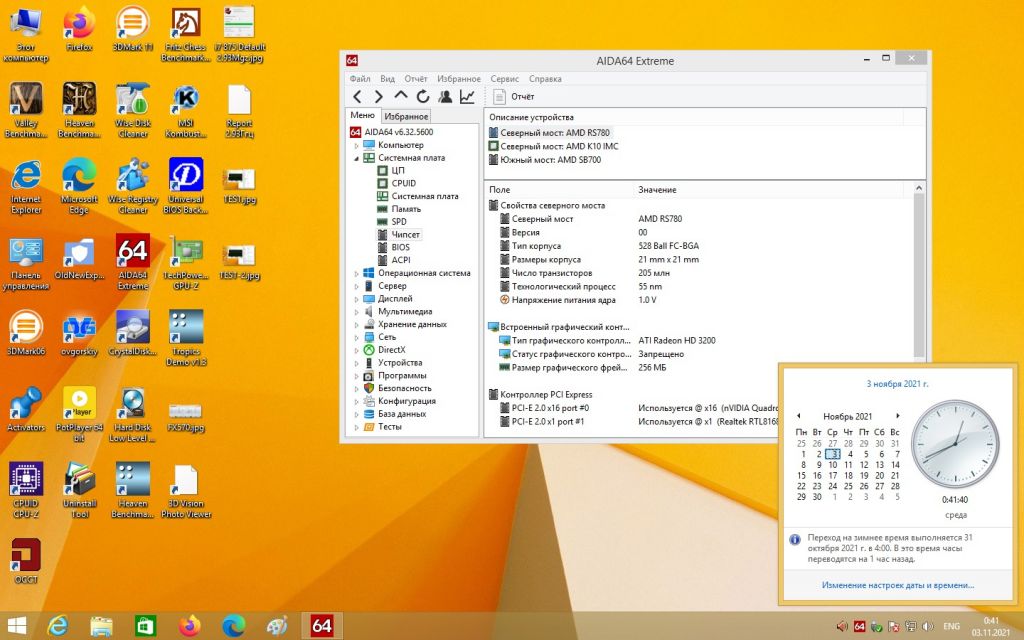The image size is (1024, 640).
Task: Select the PotPlayer 64 bit desktop icon
Action: click(80, 414)
